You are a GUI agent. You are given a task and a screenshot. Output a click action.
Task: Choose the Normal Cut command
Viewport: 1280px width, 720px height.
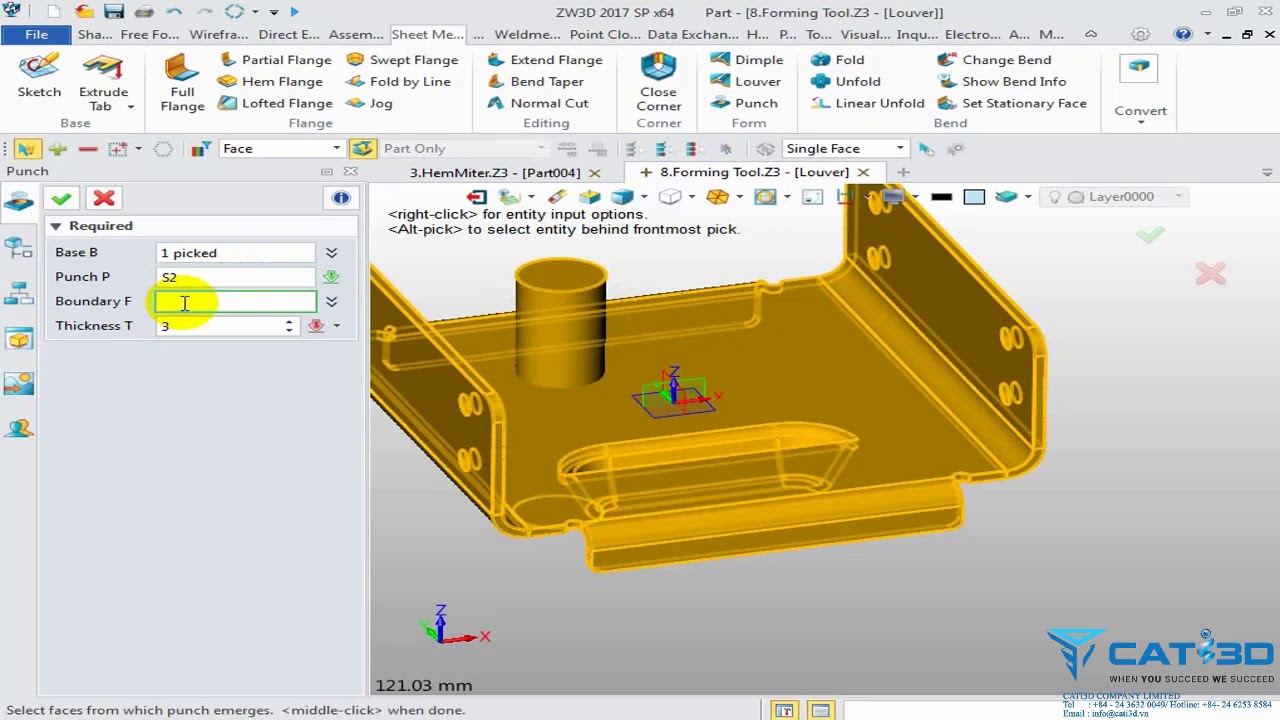pos(538,103)
